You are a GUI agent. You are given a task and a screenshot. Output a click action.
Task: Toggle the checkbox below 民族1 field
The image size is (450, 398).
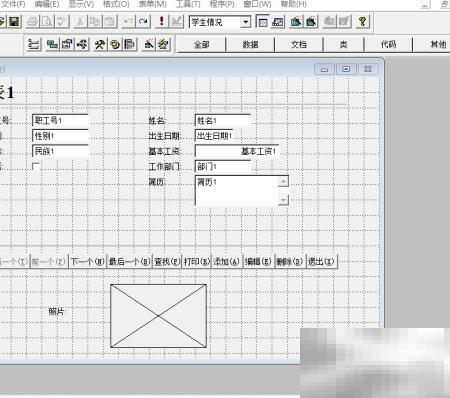coord(35,166)
